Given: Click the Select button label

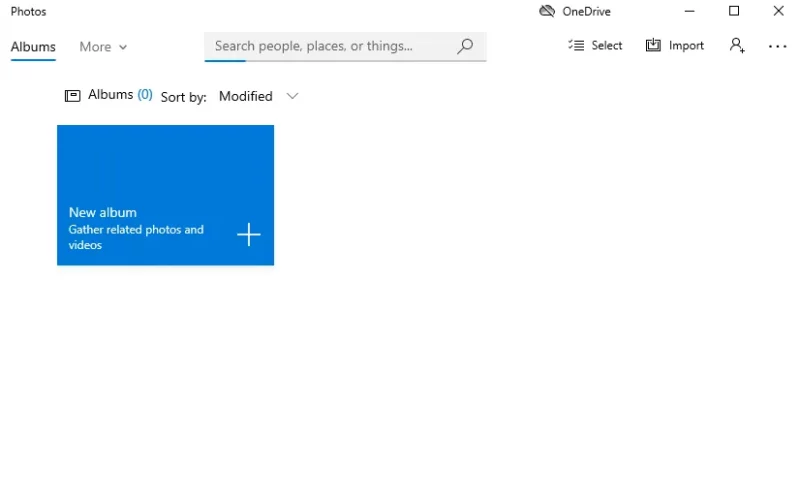Looking at the screenshot, I should click(x=607, y=45).
